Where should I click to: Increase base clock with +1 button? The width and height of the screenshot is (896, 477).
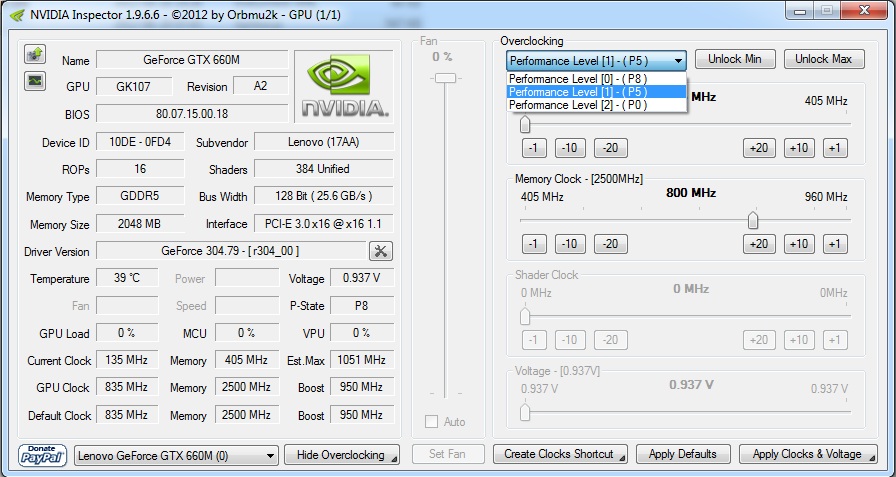(x=835, y=148)
